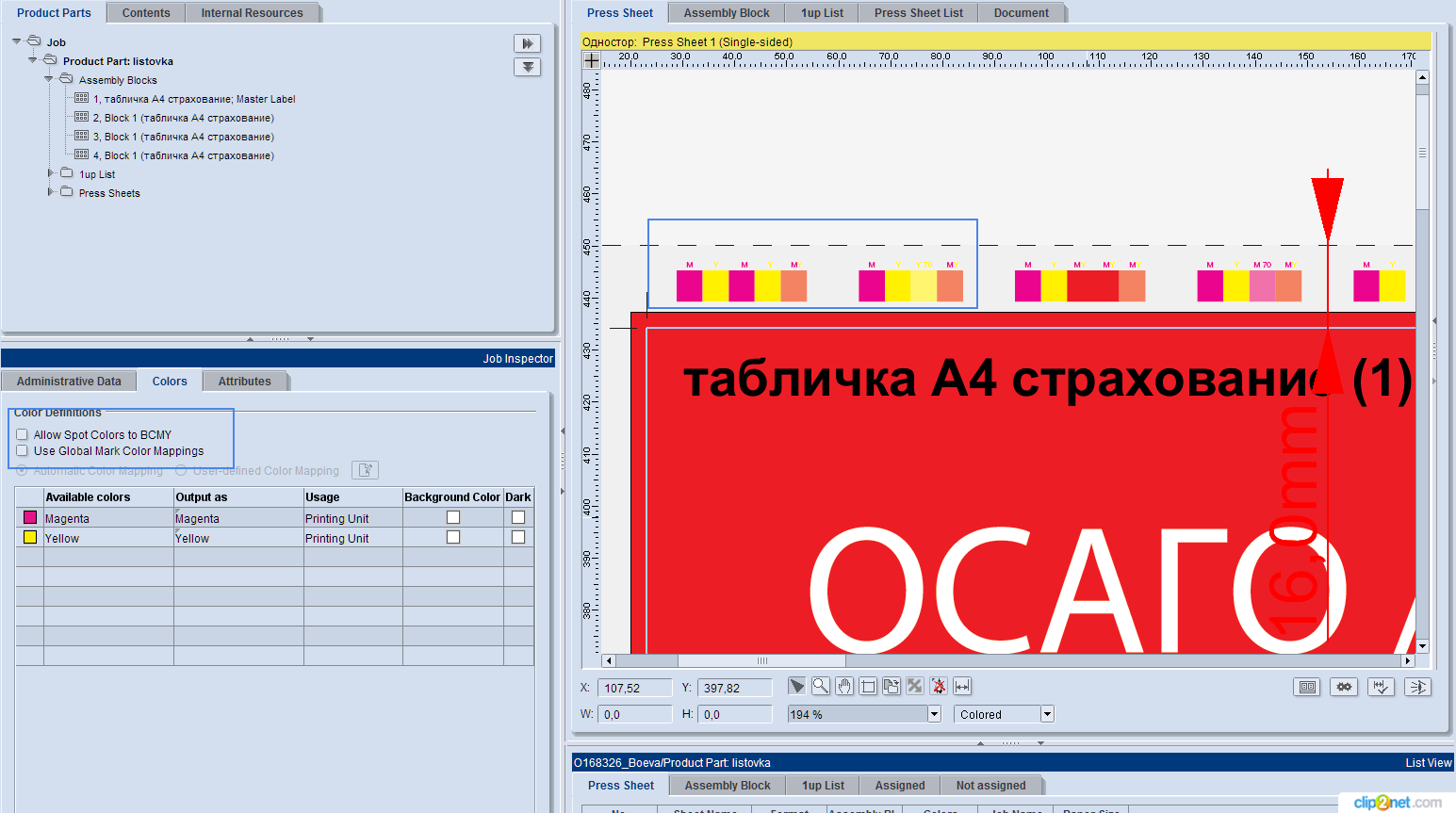Switch to the Administrative Data tab
The width and height of the screenshot is (1456, 813).
[69, 382]
